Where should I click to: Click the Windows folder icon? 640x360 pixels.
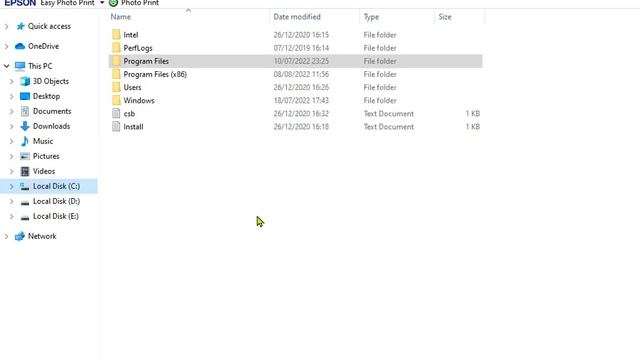pos(116,100)
